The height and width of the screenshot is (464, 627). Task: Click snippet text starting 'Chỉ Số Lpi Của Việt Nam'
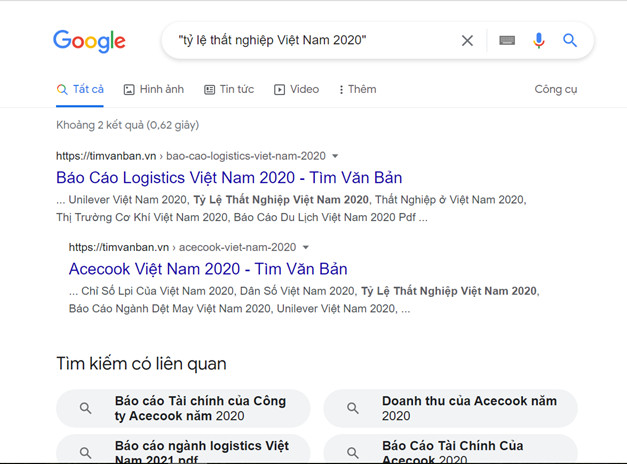pyautogui.click(x=304, y=300)
